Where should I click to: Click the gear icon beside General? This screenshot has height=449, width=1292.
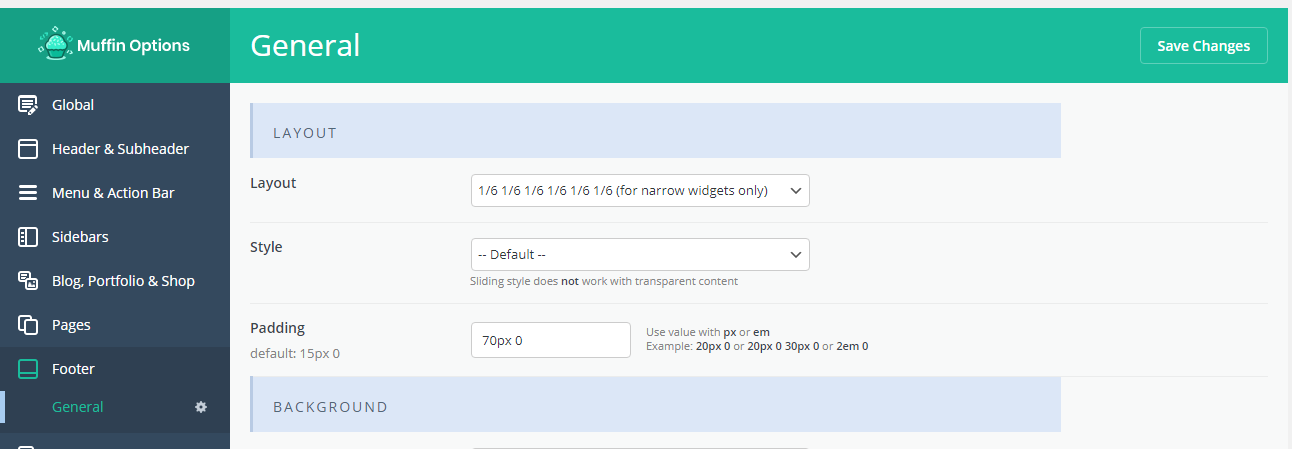pyautogui.click(x=201, y=407)
